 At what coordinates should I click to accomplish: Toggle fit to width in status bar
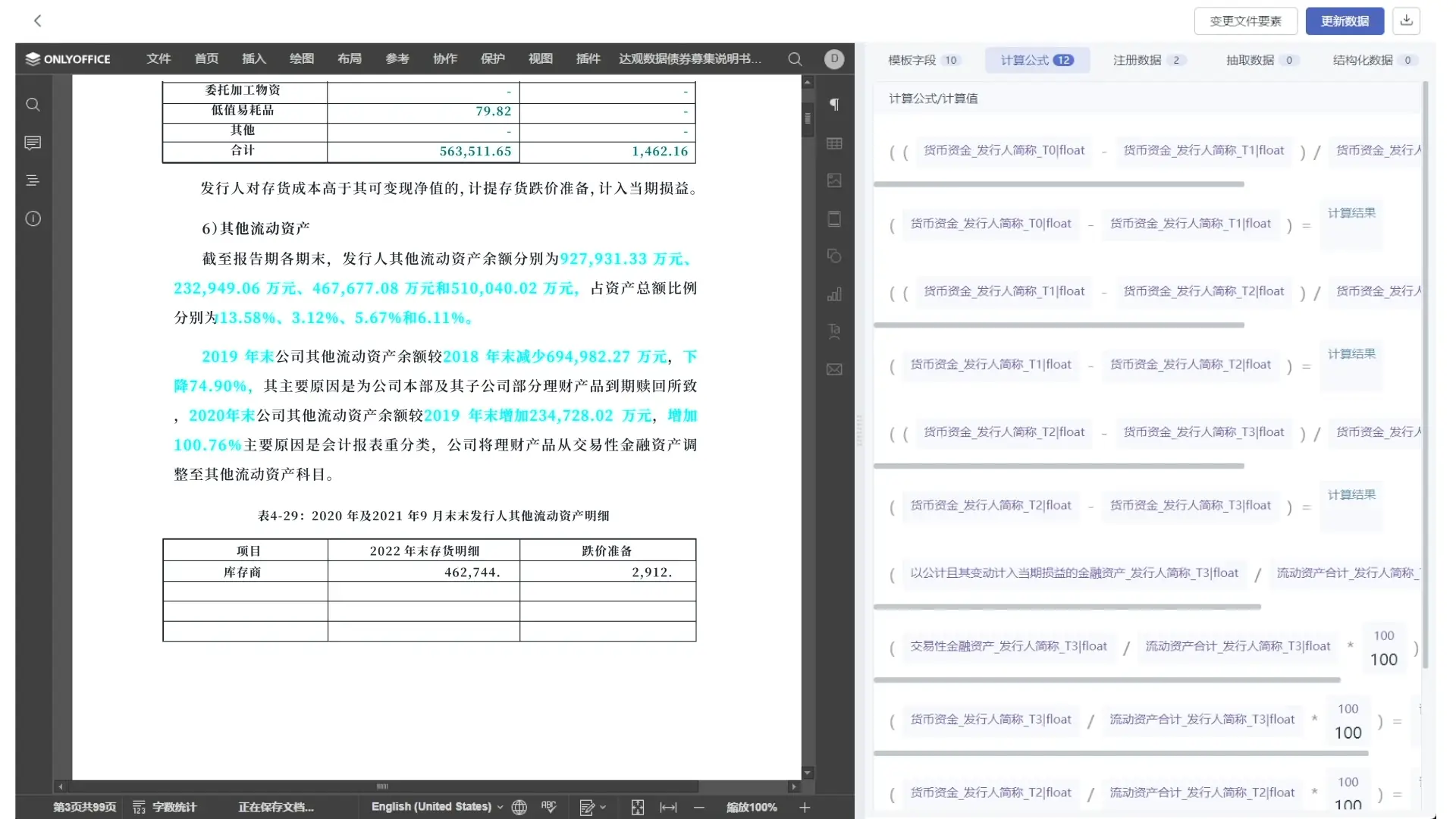668,808
